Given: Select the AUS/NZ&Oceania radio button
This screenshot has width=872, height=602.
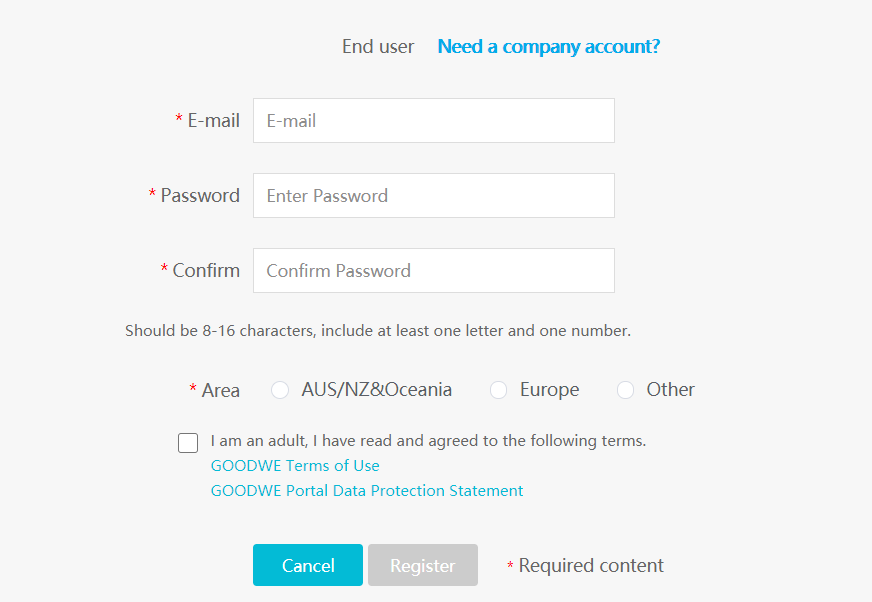Looking at the screenshot, I should (x=280, y=390).
